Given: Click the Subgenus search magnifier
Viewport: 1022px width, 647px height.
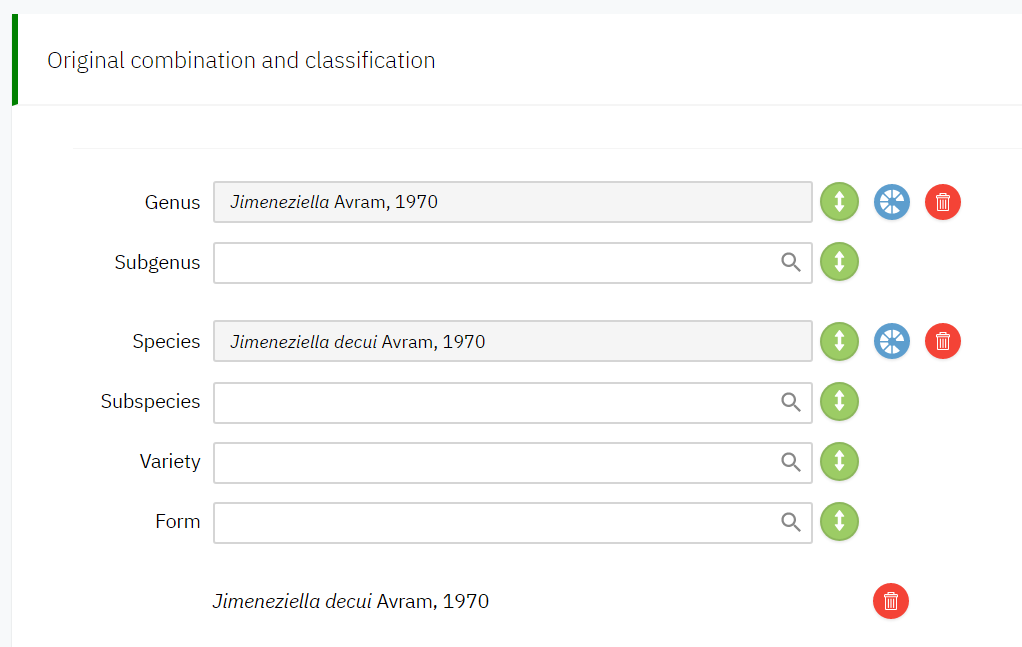Looking at the screenshot, I should 791,262.
